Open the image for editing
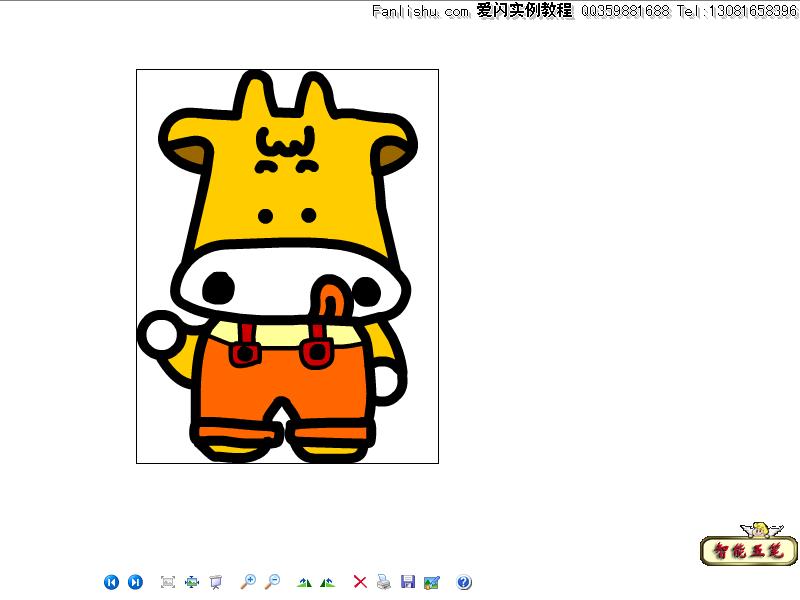The height and width of the screenshot is (600, 800). pos(432,582)
